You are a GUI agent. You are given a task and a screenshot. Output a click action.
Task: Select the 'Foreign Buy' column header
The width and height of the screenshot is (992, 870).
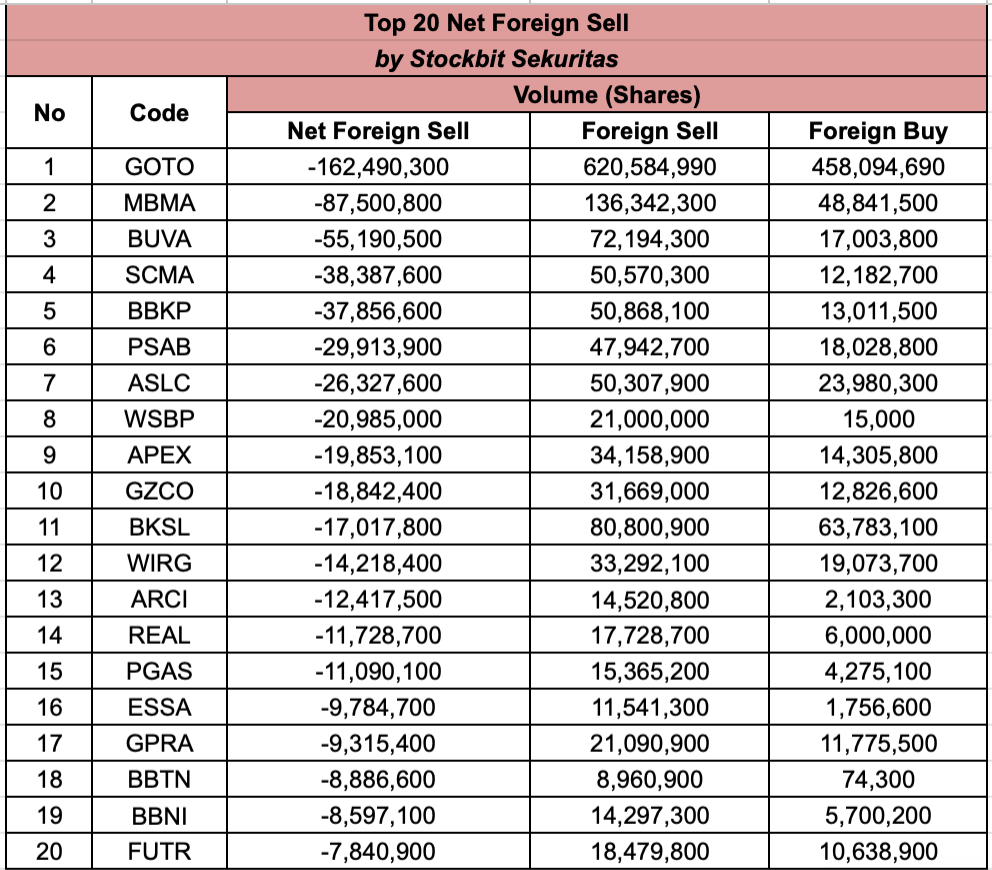pyautogui.click(x=878, y=131)
